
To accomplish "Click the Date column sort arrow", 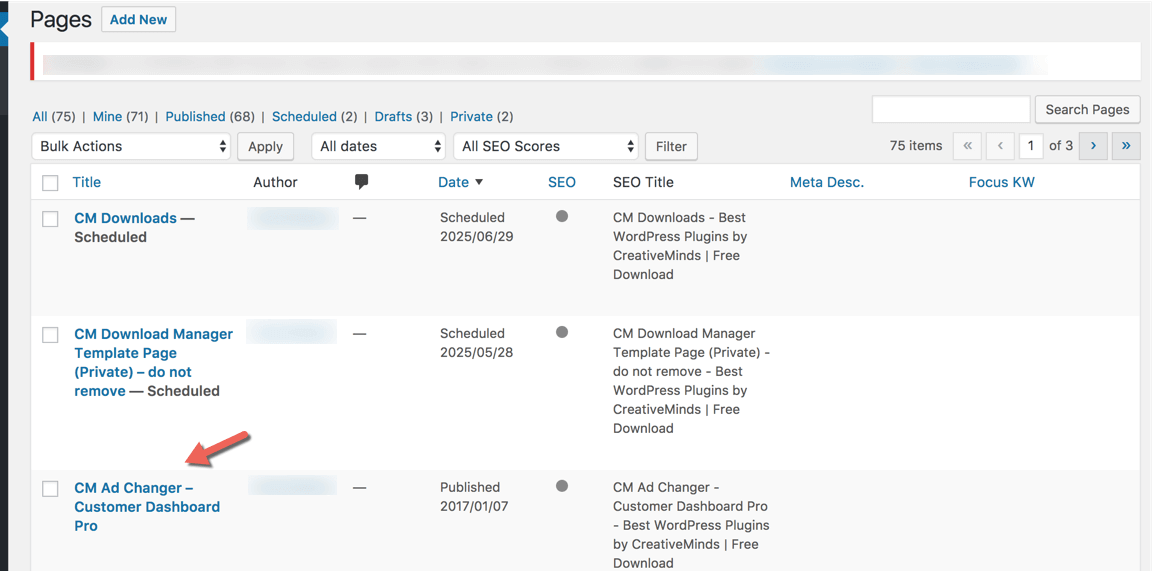I will tap(479, 182).
